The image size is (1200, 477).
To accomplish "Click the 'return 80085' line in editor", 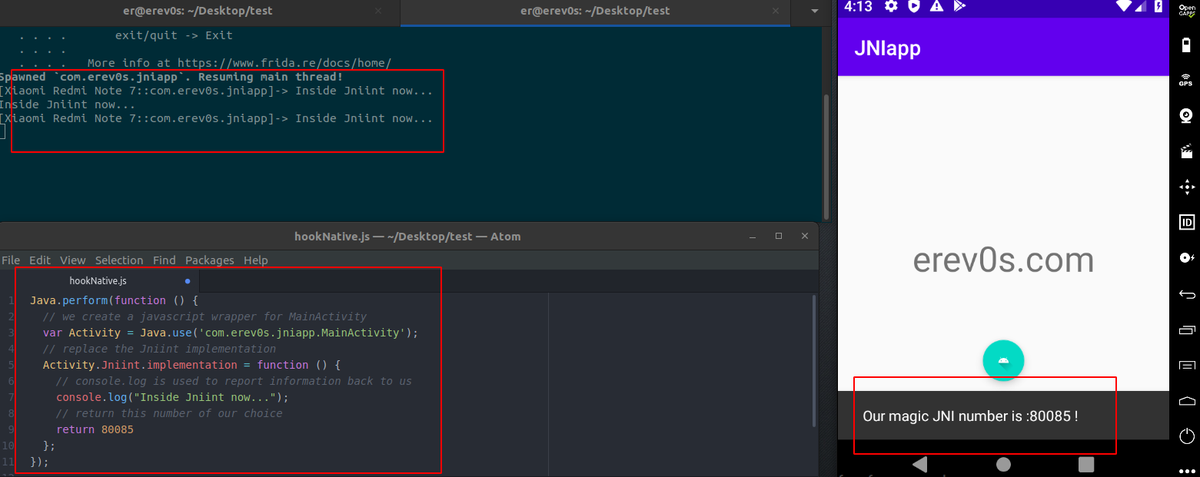I will 95,429.
